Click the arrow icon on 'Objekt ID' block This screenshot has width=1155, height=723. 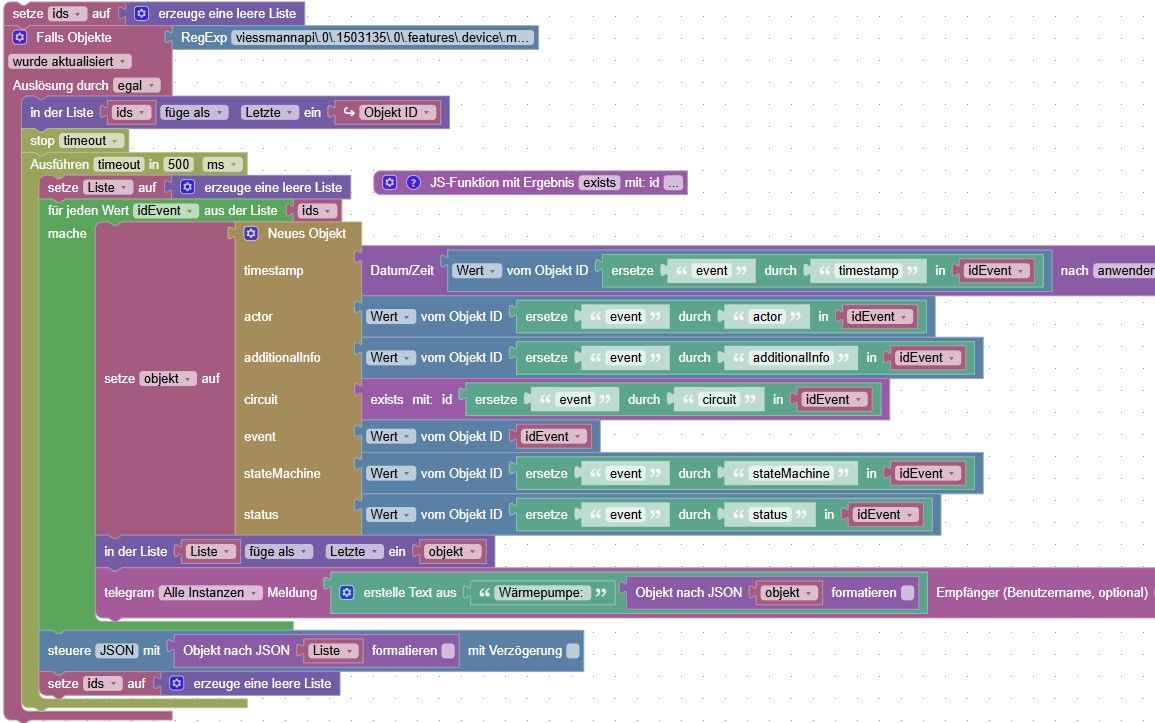tap(349, 112)
